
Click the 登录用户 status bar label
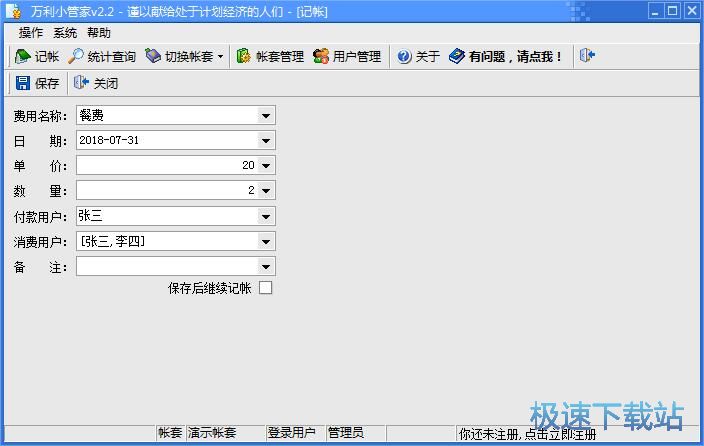pyautogui.click(x=291, y=433)
